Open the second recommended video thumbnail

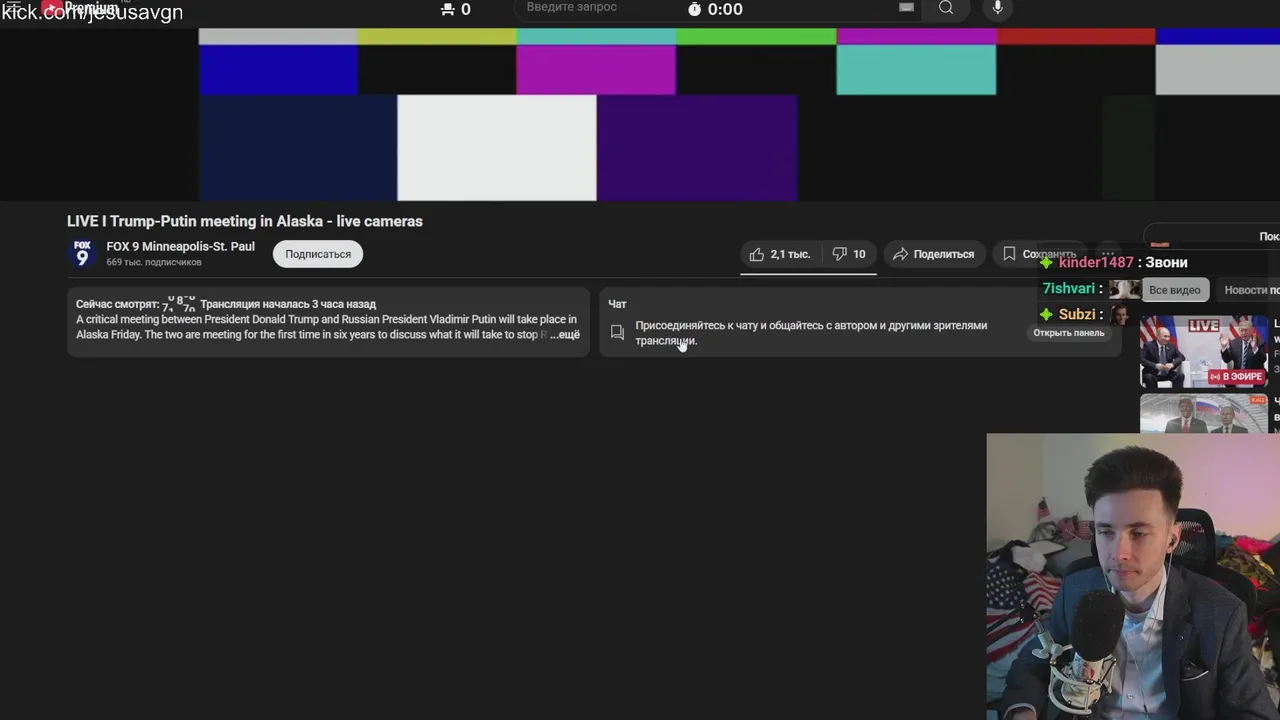[x=1204, y=414]
